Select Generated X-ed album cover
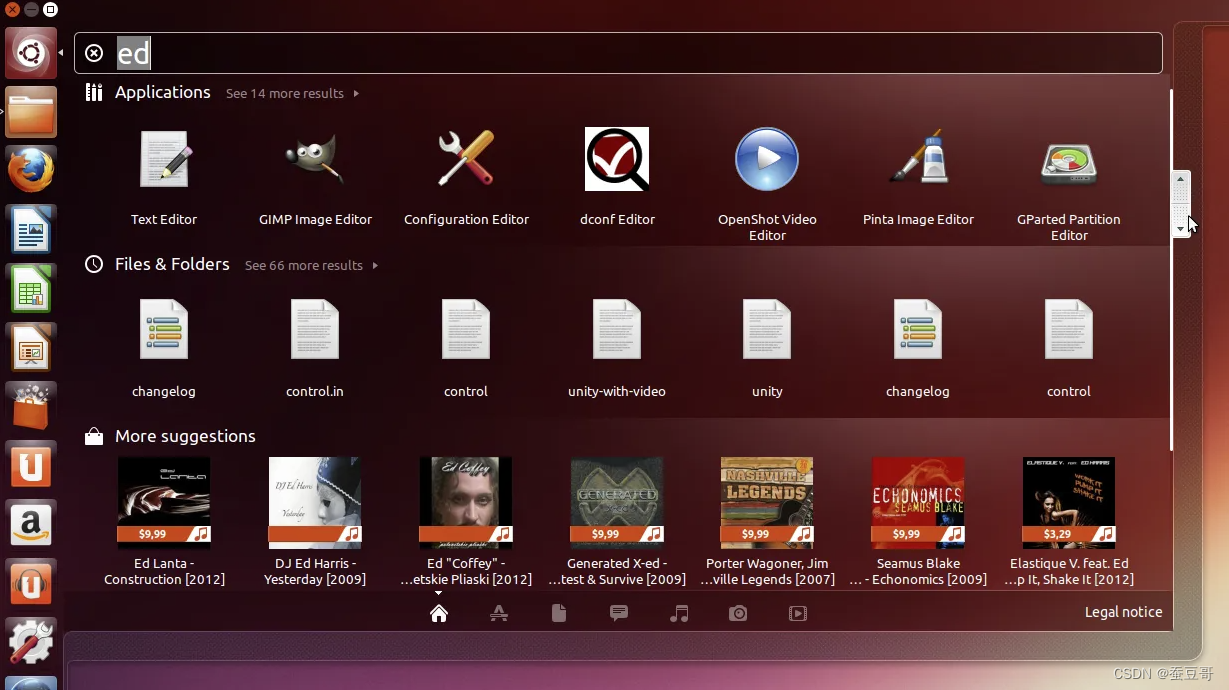 (617, 503)
